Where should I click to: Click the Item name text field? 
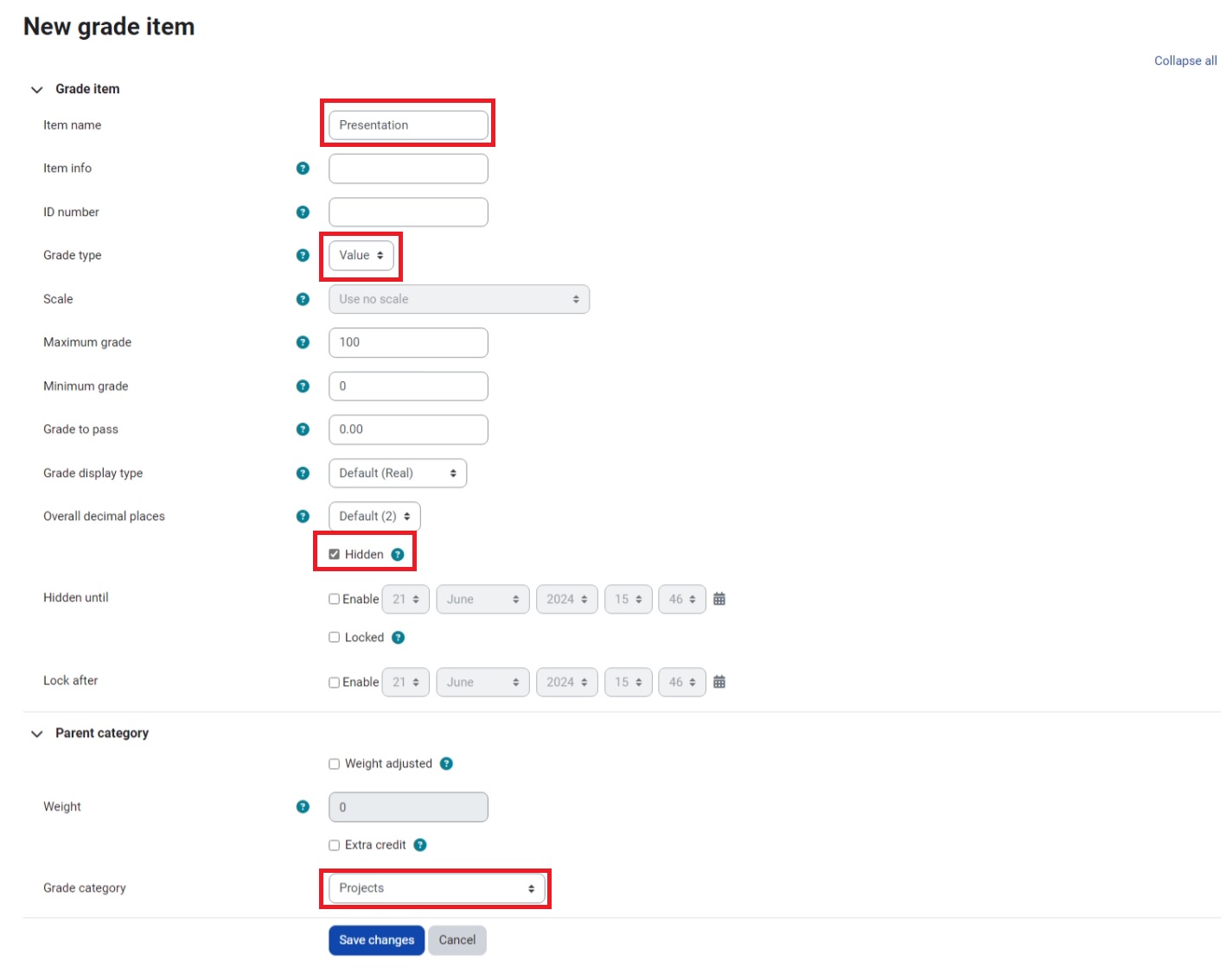tap(408, 125)
